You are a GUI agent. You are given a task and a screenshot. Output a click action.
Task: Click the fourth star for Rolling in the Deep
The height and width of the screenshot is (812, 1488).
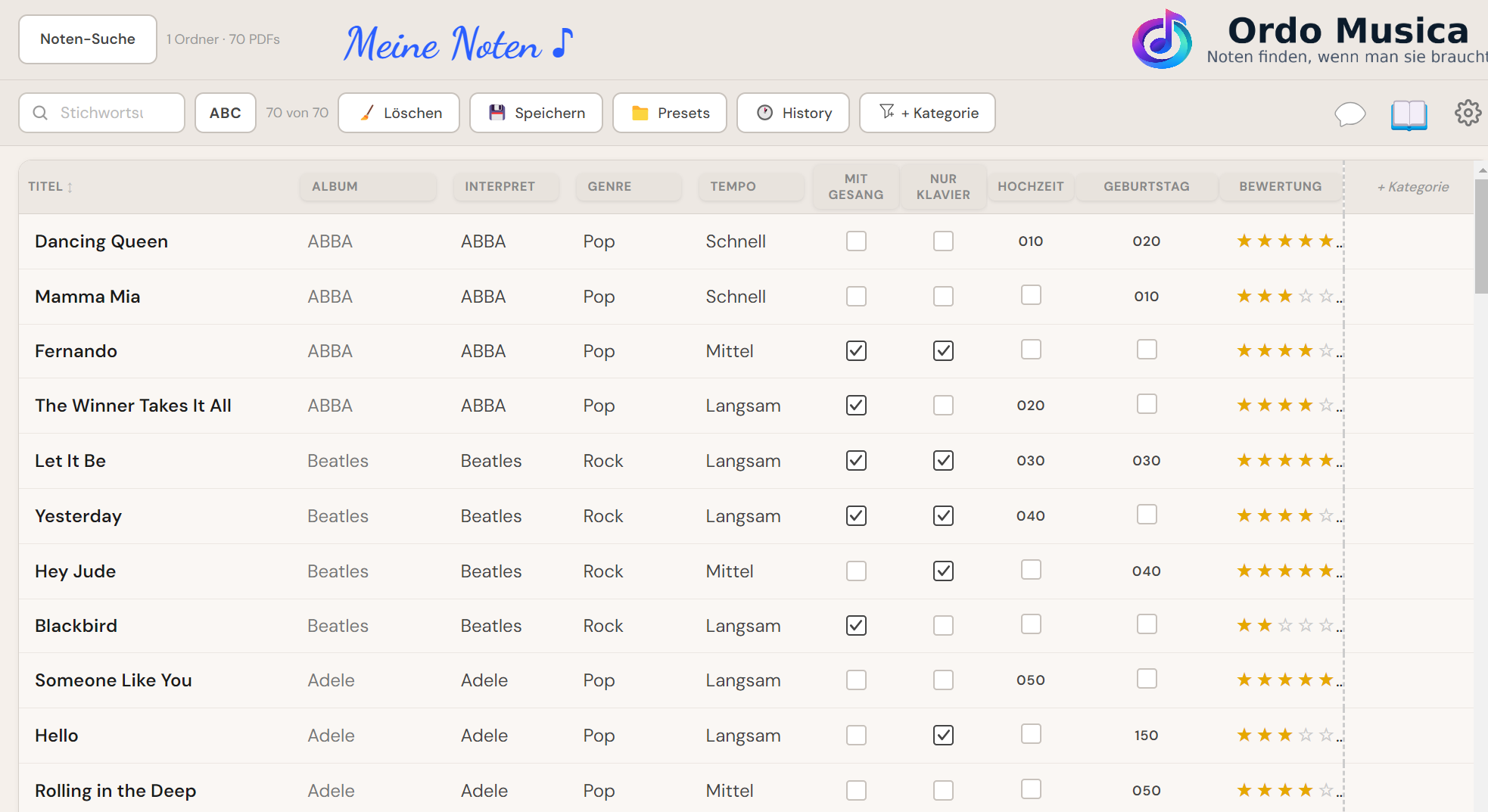1306,790
